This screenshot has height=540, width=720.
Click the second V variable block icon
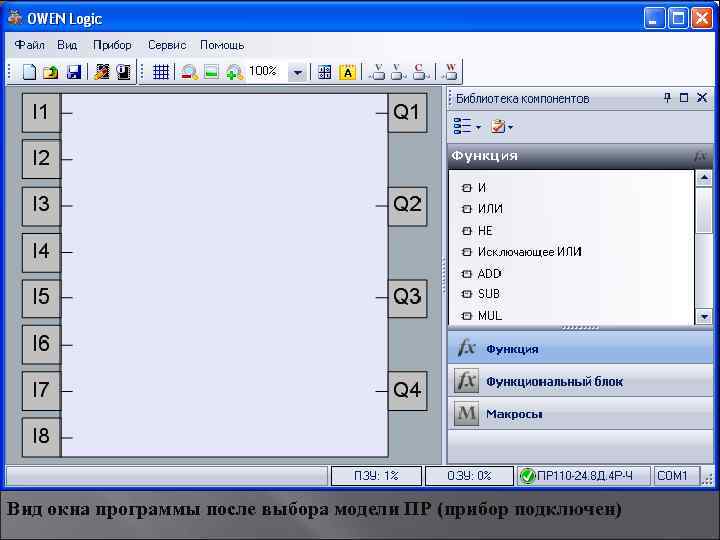[x=398, y=72]
